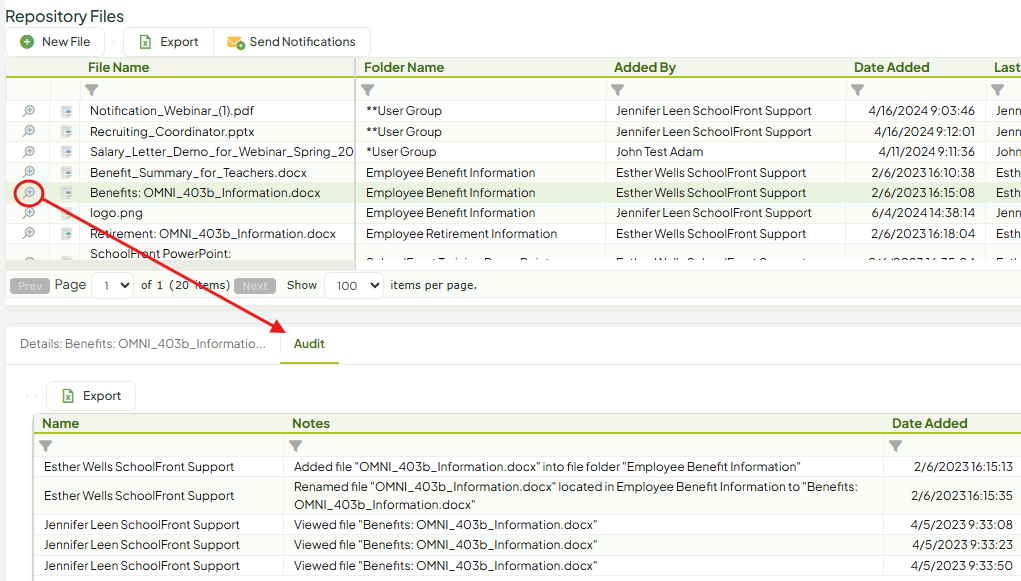Click document icon next to logo.png

[x=66, y=213]
